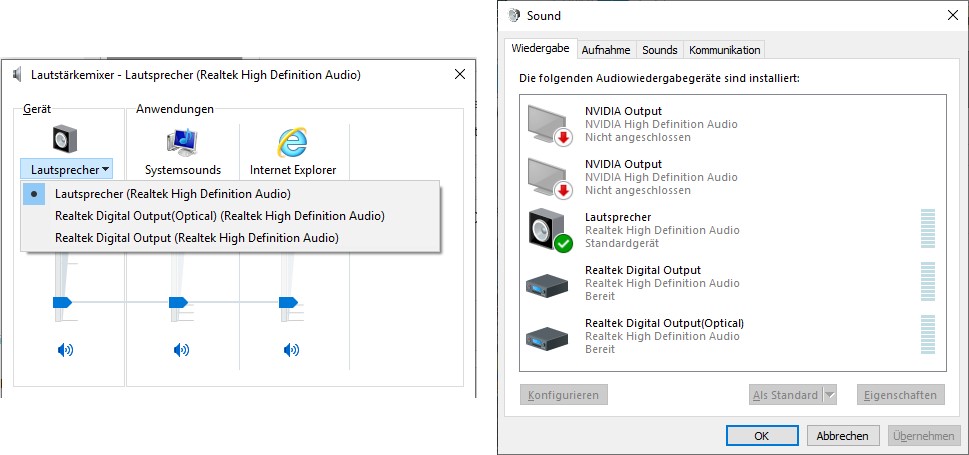The width and height of the screenshot is (969, 455).
Task: Switch to the Aufnahme tab
Action: tap(606, 50)
